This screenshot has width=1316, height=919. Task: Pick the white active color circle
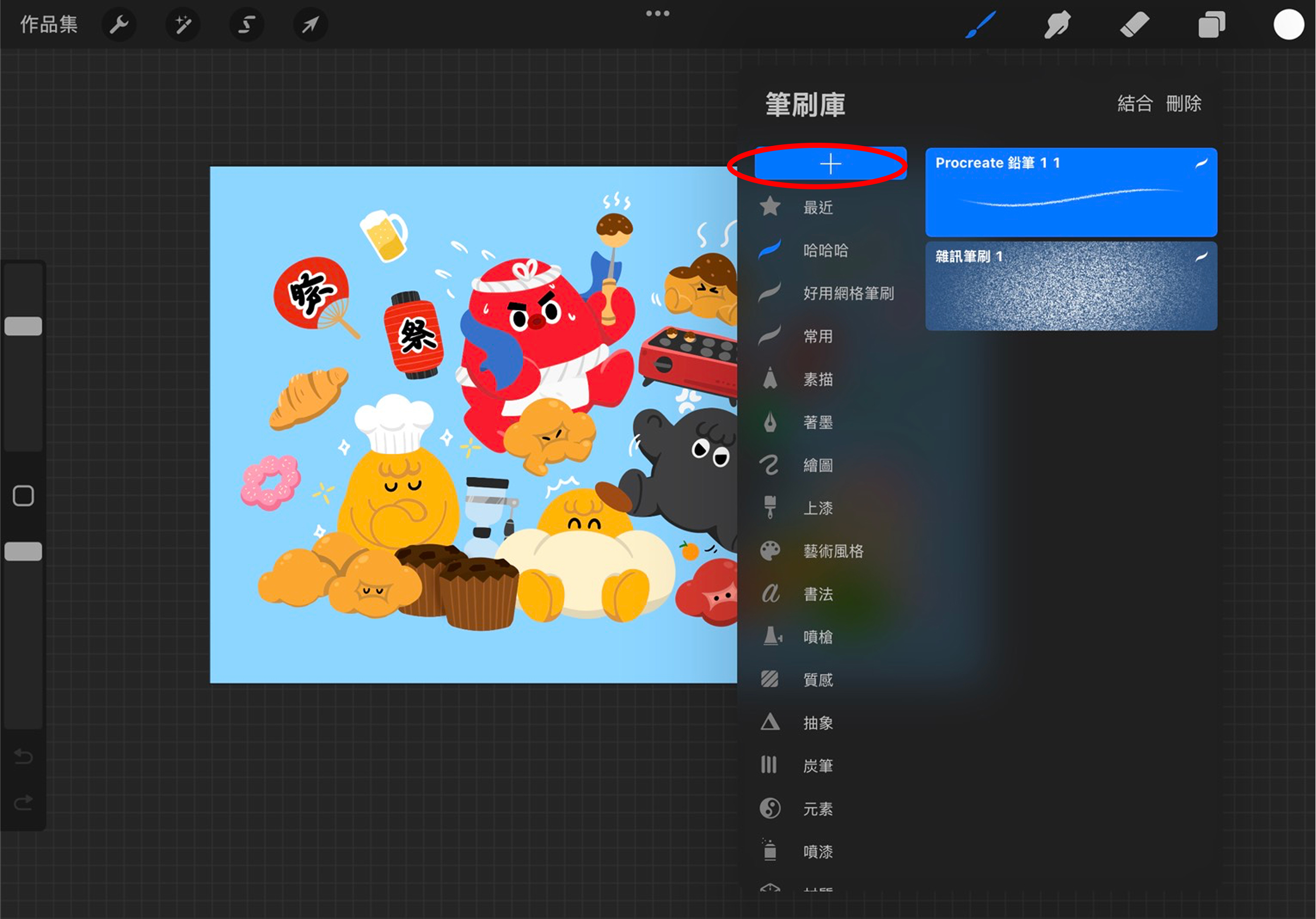coord(1288,25)
